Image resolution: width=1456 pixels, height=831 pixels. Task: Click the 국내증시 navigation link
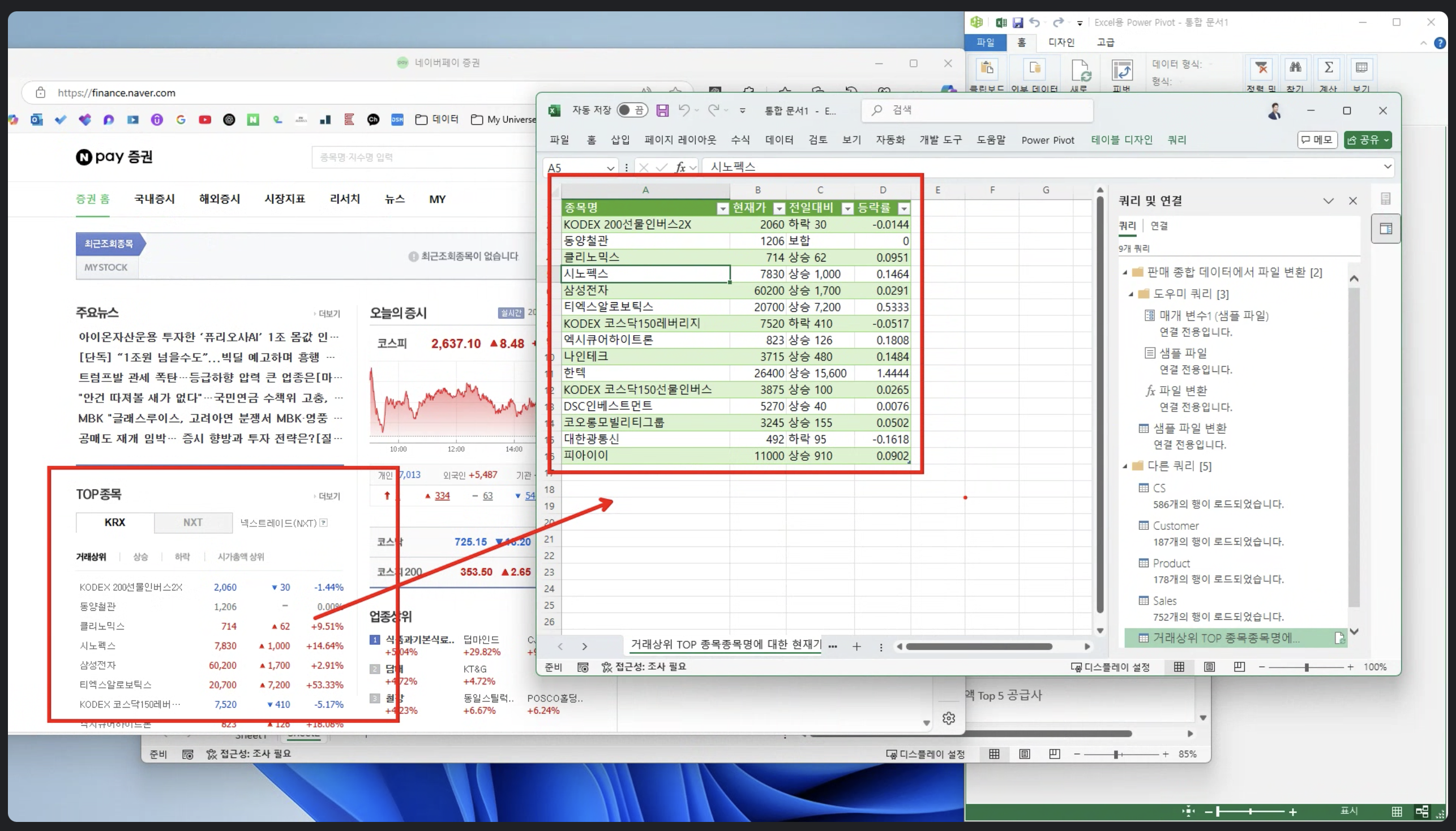pos(154,199)
